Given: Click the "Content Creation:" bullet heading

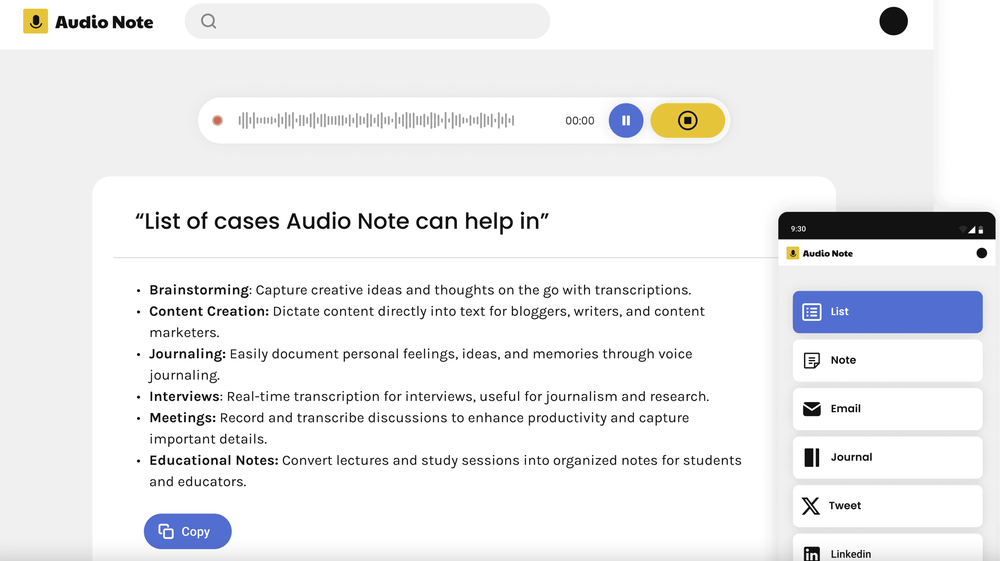Looking at the screenshot, I should click(x=209, y=311).
